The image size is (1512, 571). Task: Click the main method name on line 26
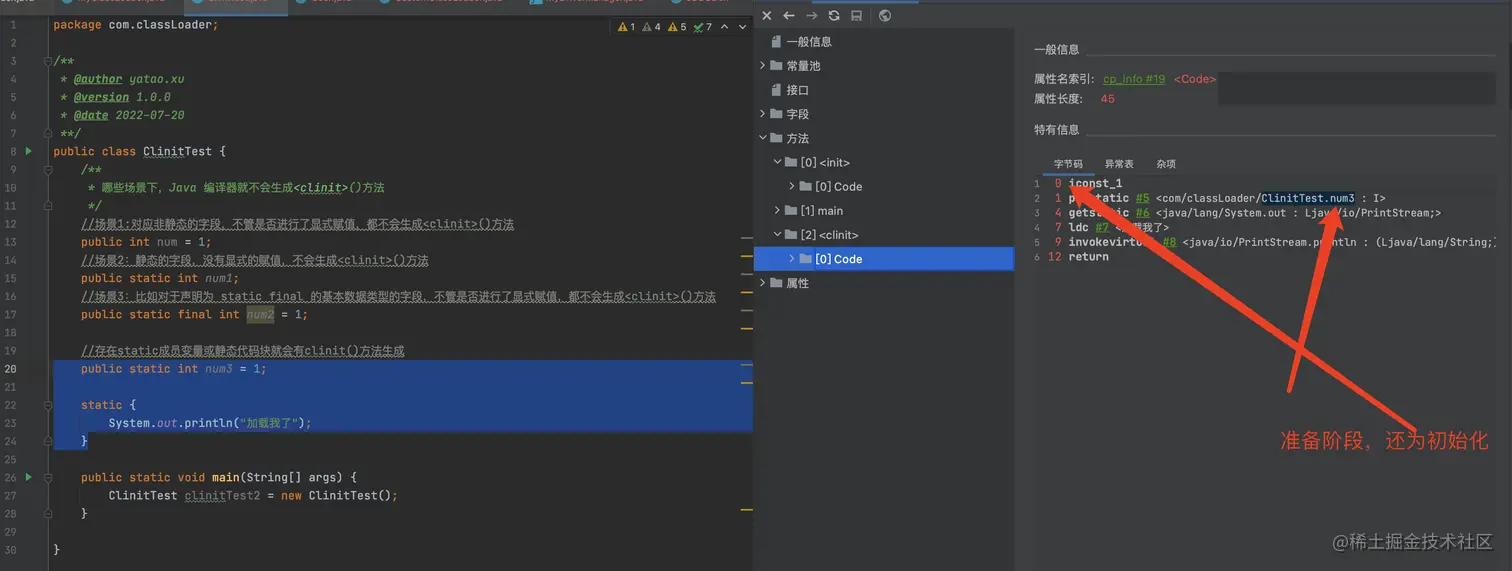tap(225, 477)
